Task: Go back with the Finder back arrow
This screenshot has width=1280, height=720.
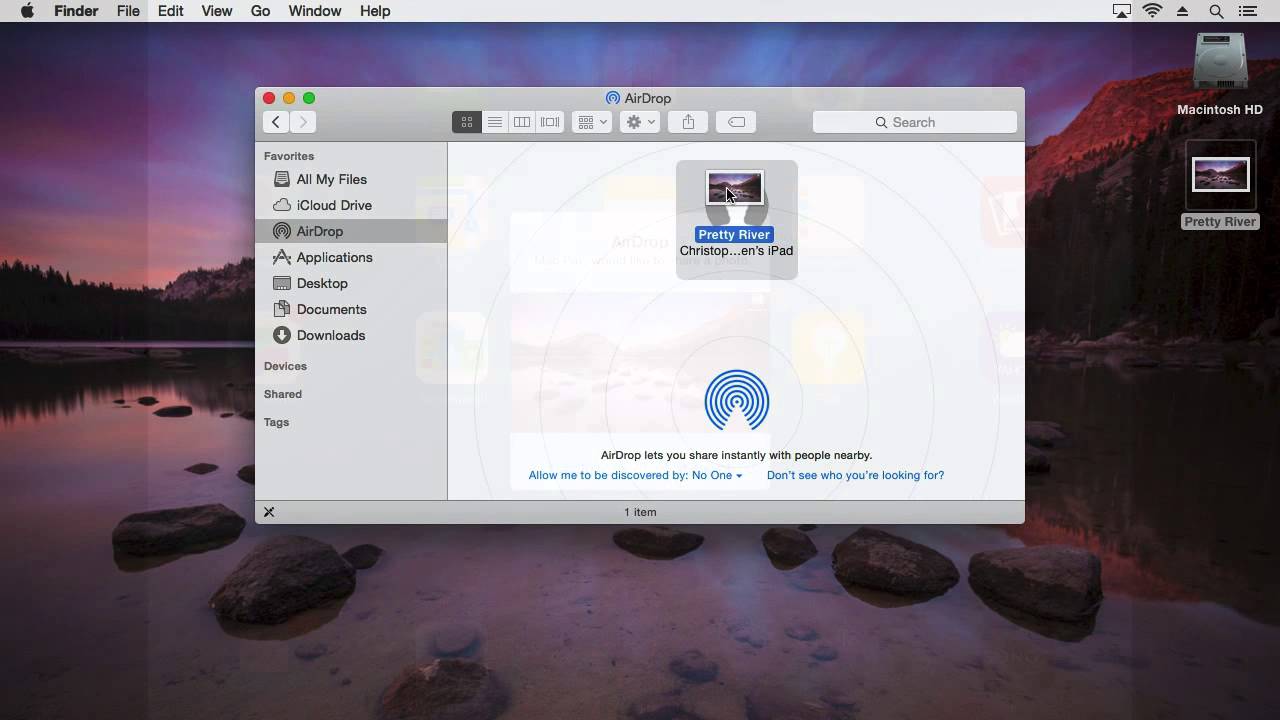Action: (x=276, y=122)
